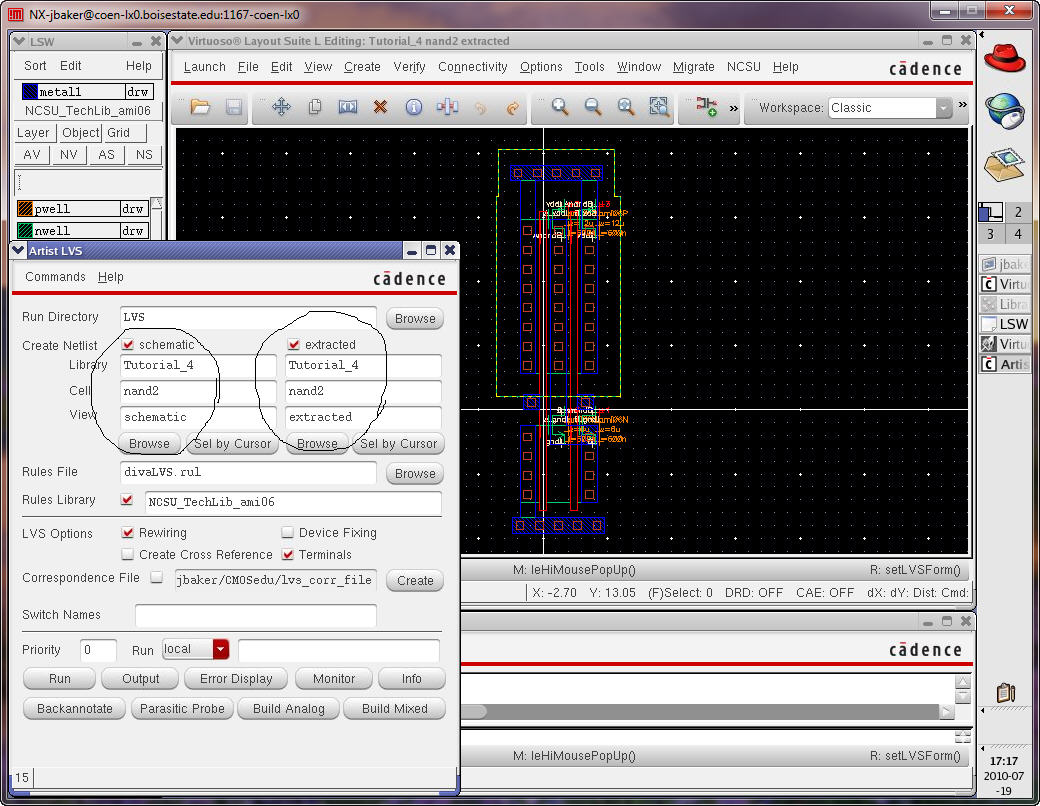Click the Rules File input field
This screenshot has width=1040, height=806.
(x=247, y=472)
